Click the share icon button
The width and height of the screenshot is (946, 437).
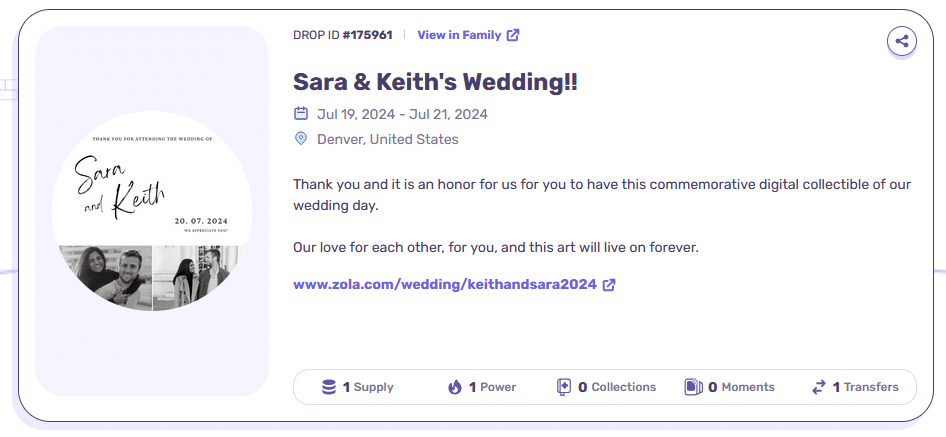pos(901,42)
